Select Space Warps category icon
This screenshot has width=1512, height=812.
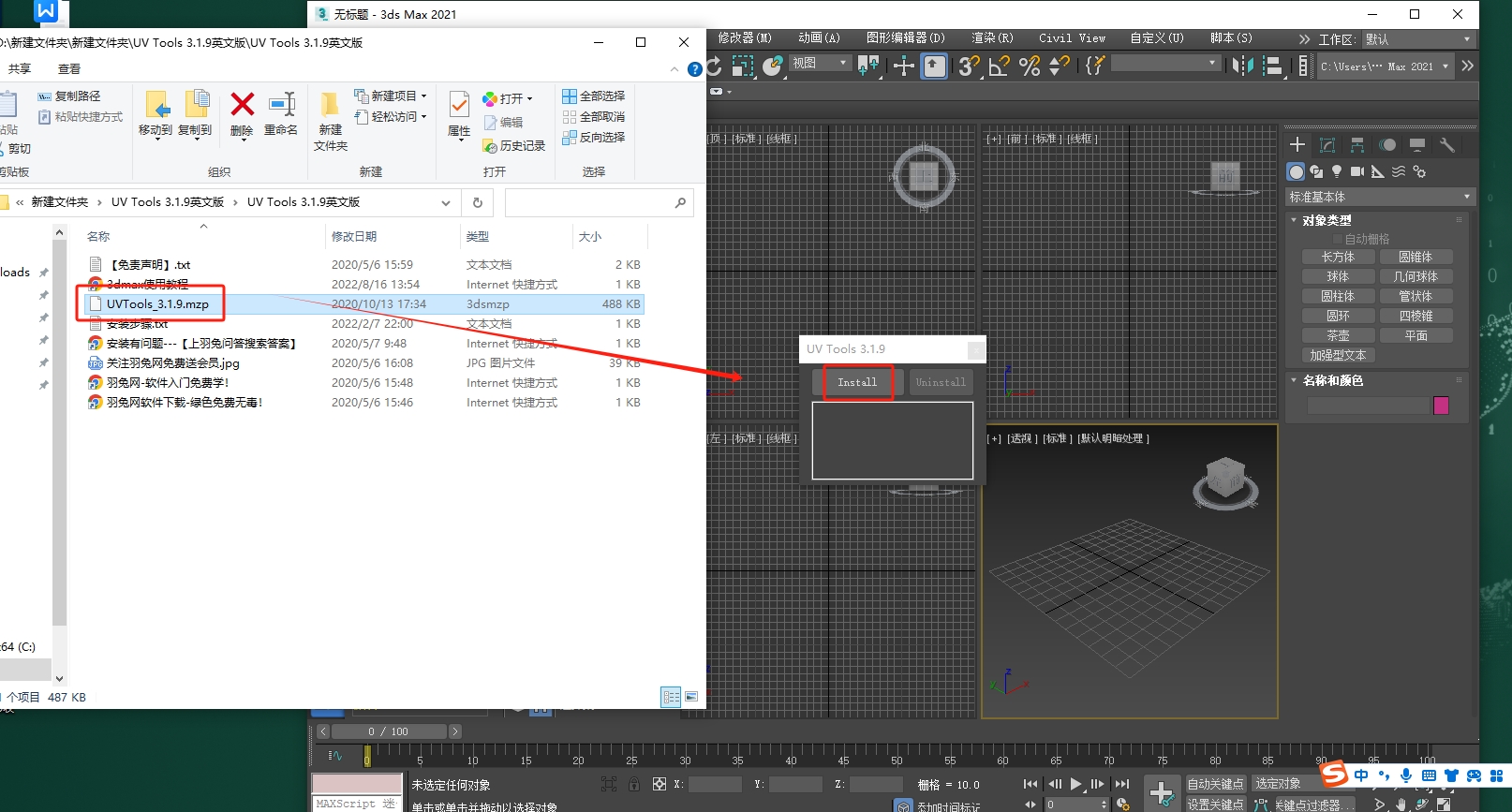[x=1399, y=171]
